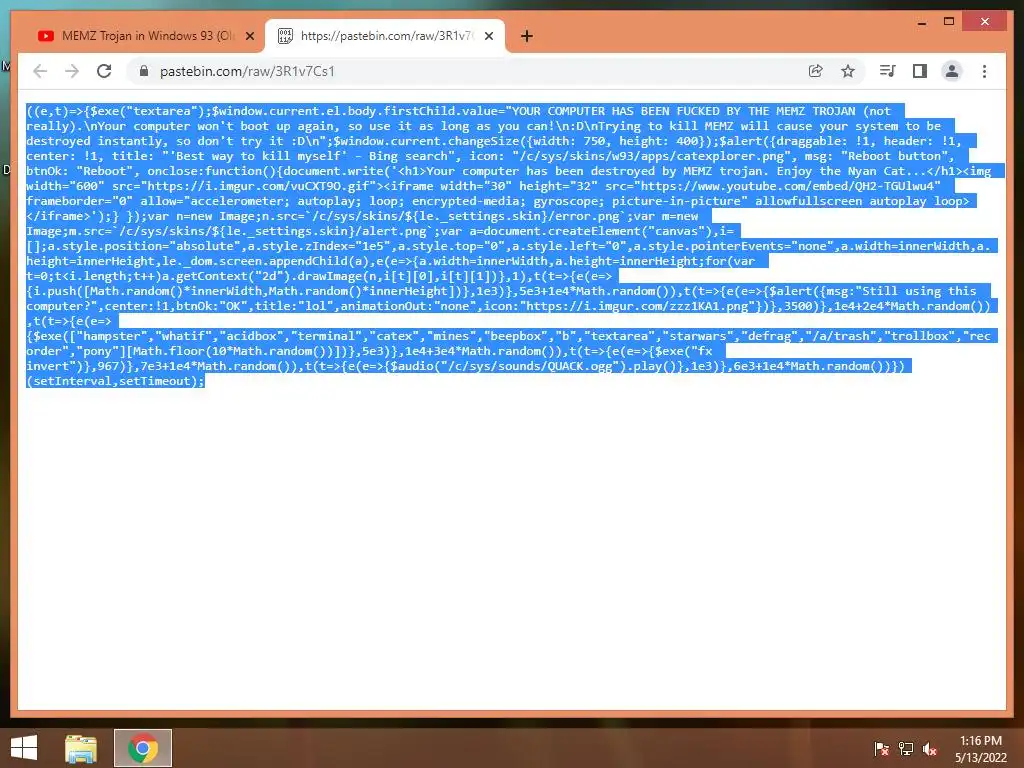Open the Windows Start menu
The width and height of the screenshot is (1024, 768).
[24, 748]
